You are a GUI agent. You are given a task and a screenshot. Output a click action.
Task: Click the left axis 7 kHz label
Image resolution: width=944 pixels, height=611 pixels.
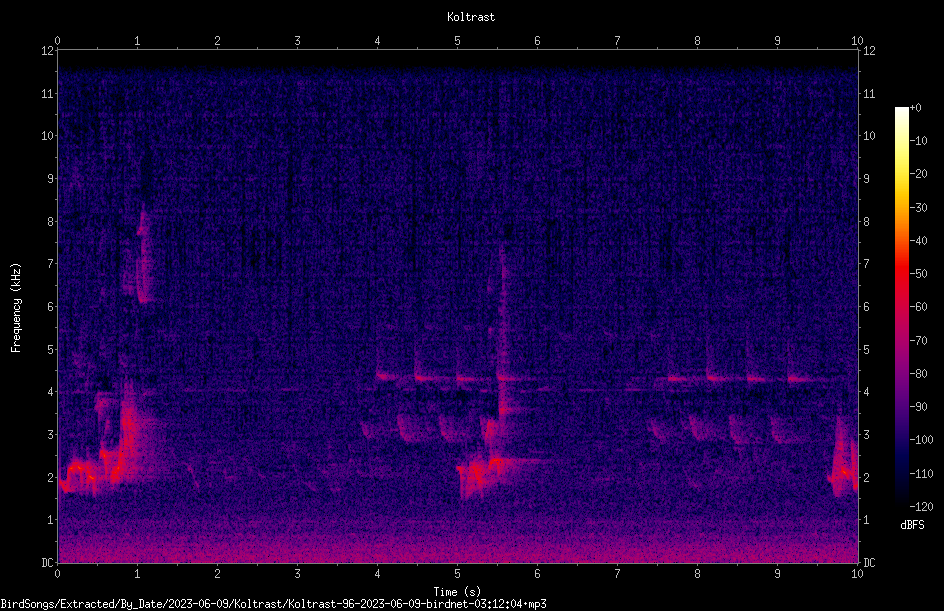pos(51,264)
